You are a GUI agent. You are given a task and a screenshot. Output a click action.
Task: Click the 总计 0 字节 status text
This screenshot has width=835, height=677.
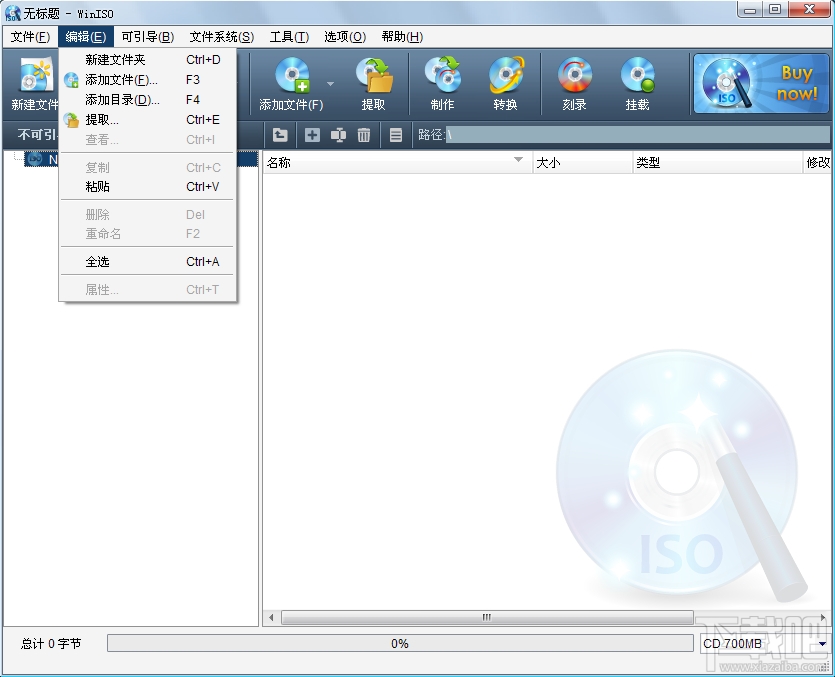tap(51, 643)
